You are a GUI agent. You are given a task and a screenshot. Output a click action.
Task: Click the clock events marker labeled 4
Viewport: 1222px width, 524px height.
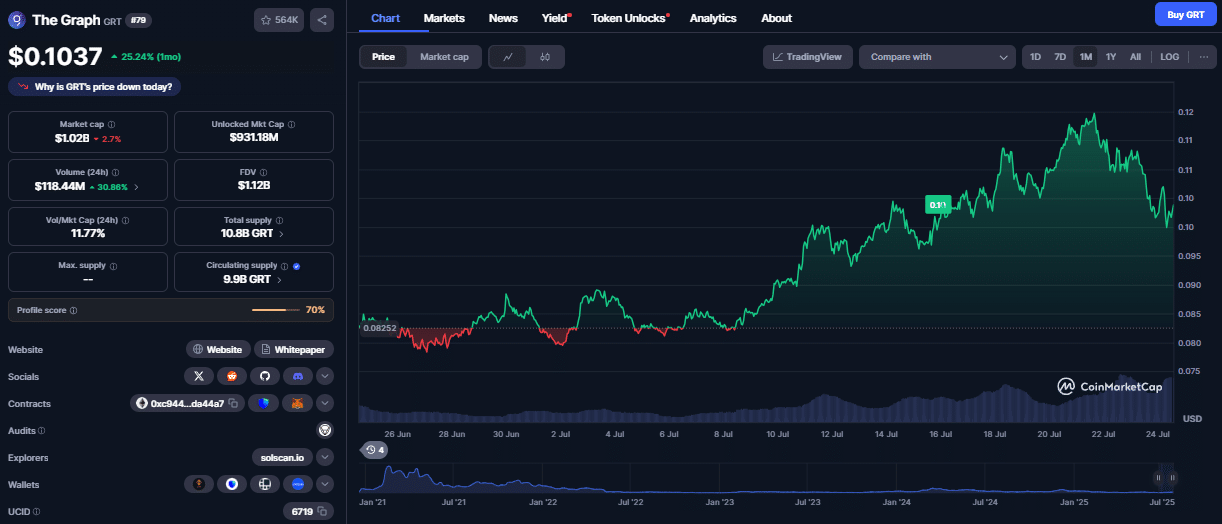[x=375, y=450]
